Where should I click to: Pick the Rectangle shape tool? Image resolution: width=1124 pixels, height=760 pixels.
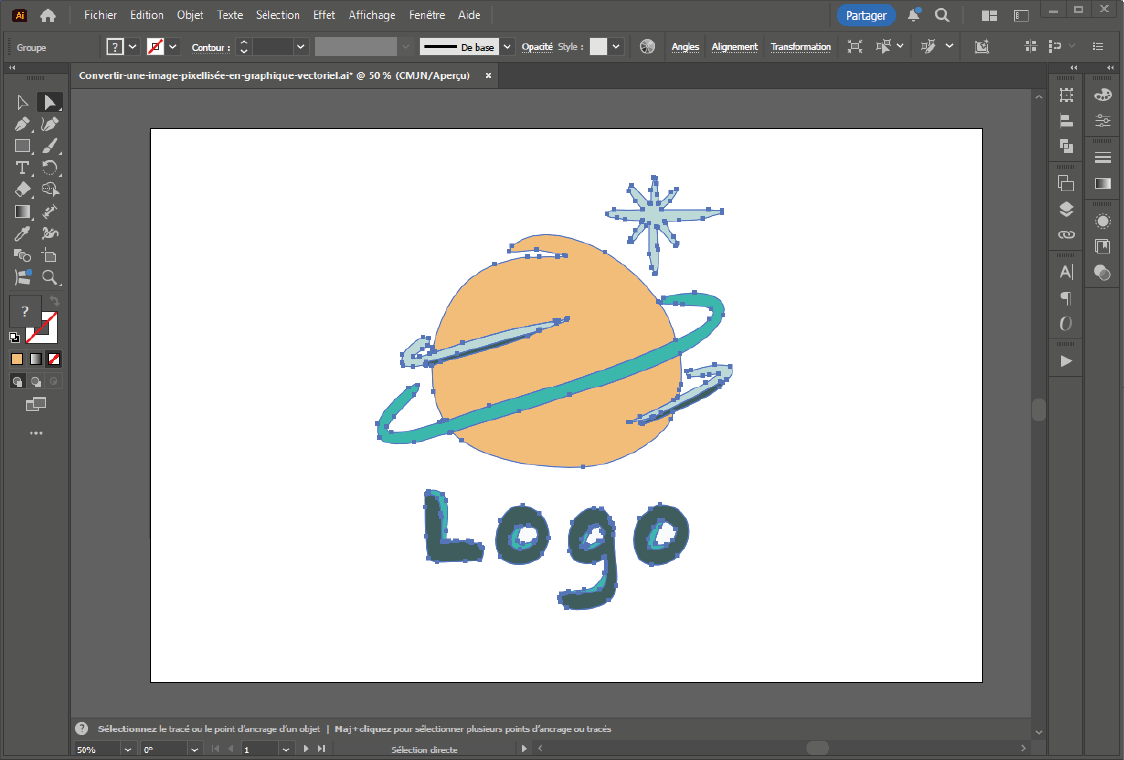click(x=22, y=146)
